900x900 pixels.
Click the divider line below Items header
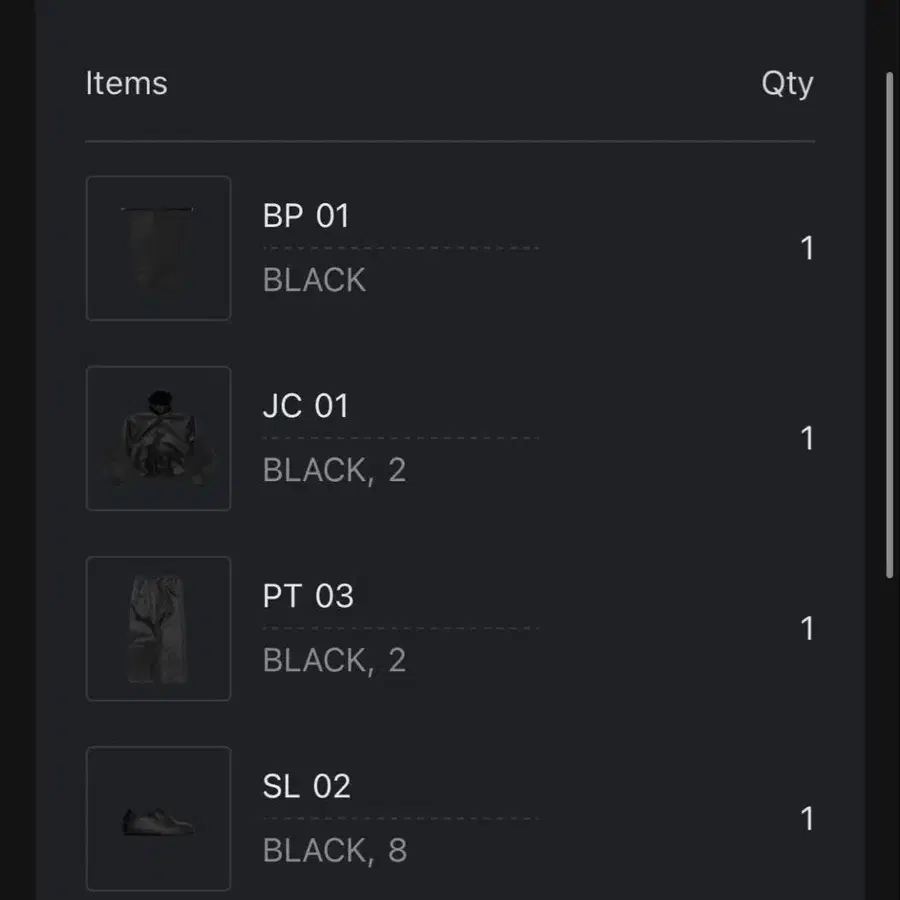pyautogui.click(x=450, y=142)
